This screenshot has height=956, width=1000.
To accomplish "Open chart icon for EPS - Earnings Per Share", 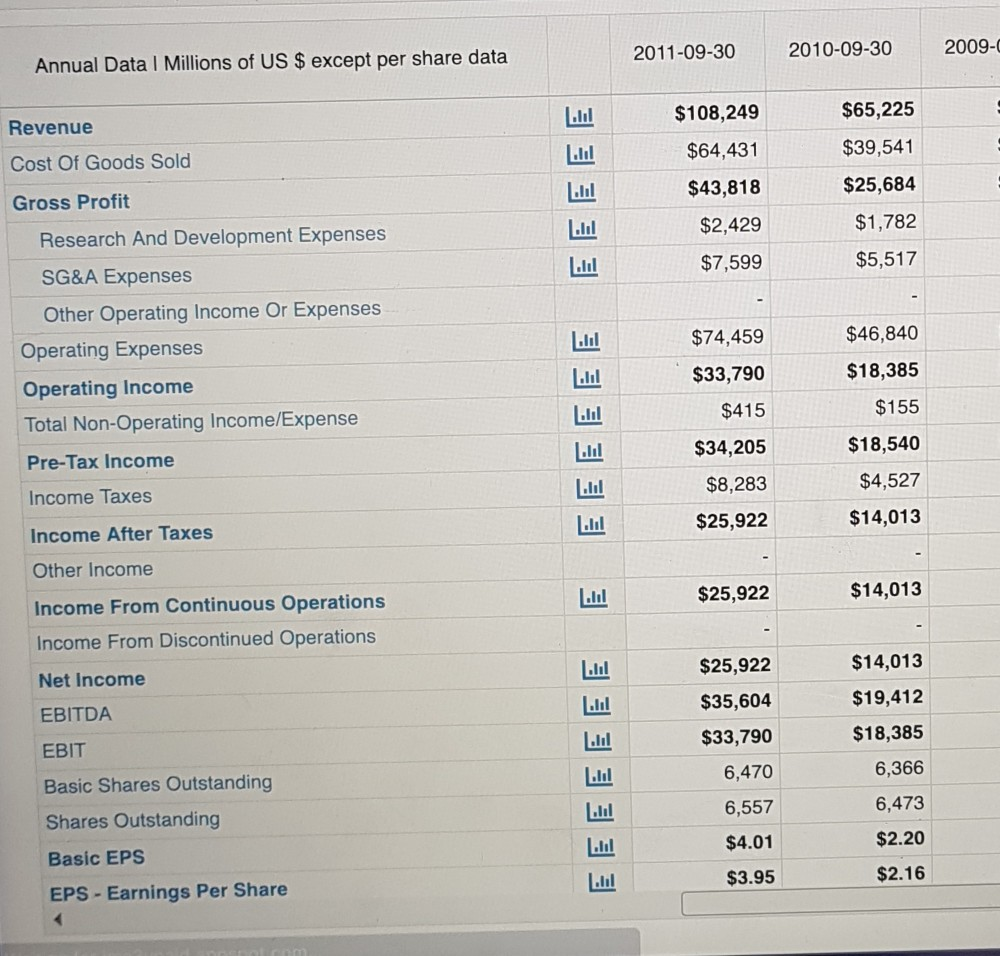I will [x=601, y=882].
